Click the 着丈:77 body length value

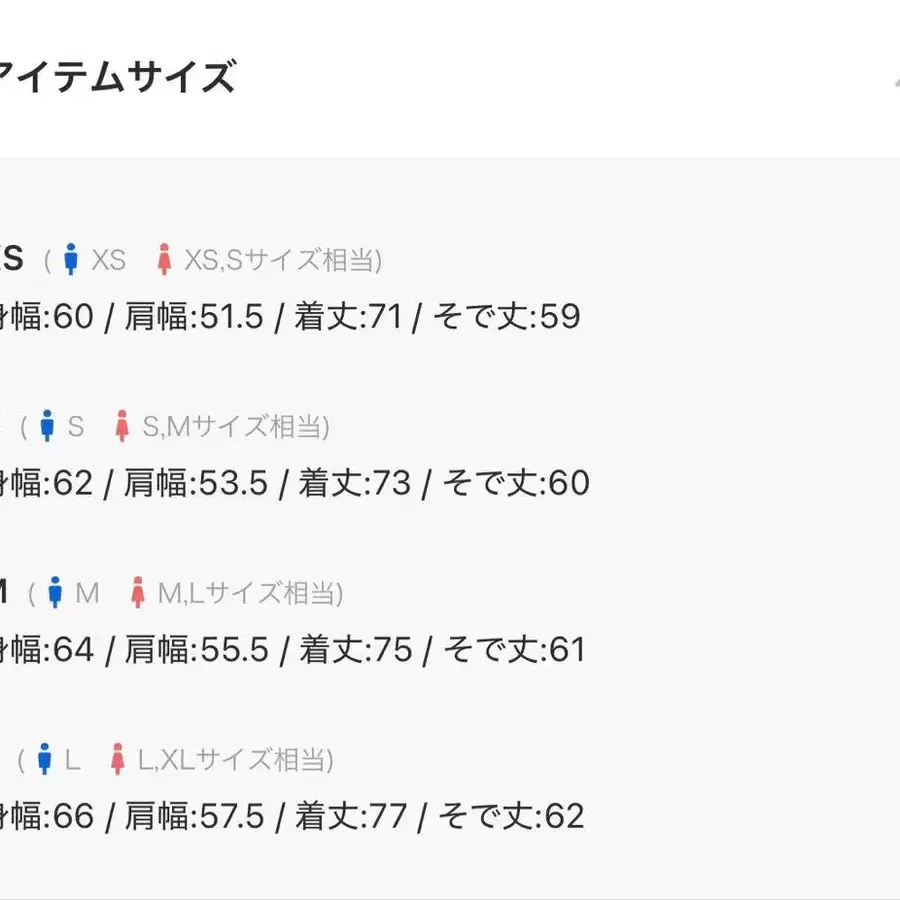coord(352,816)
